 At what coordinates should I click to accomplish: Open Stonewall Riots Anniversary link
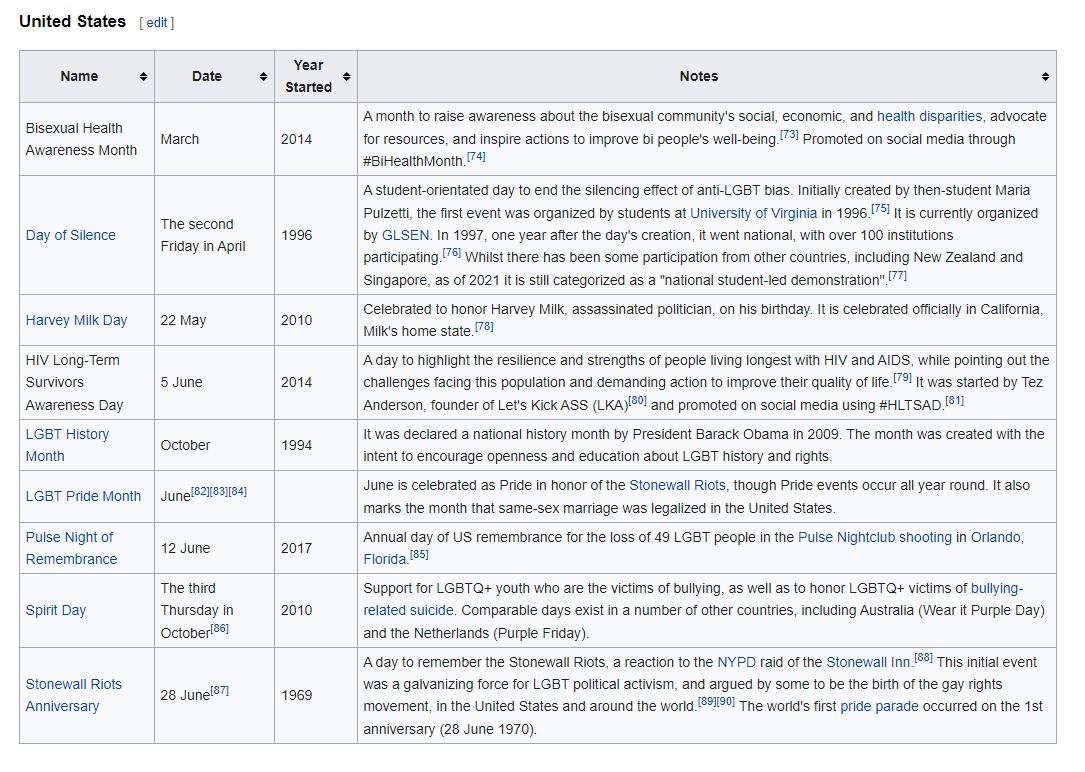click(73, 695)
